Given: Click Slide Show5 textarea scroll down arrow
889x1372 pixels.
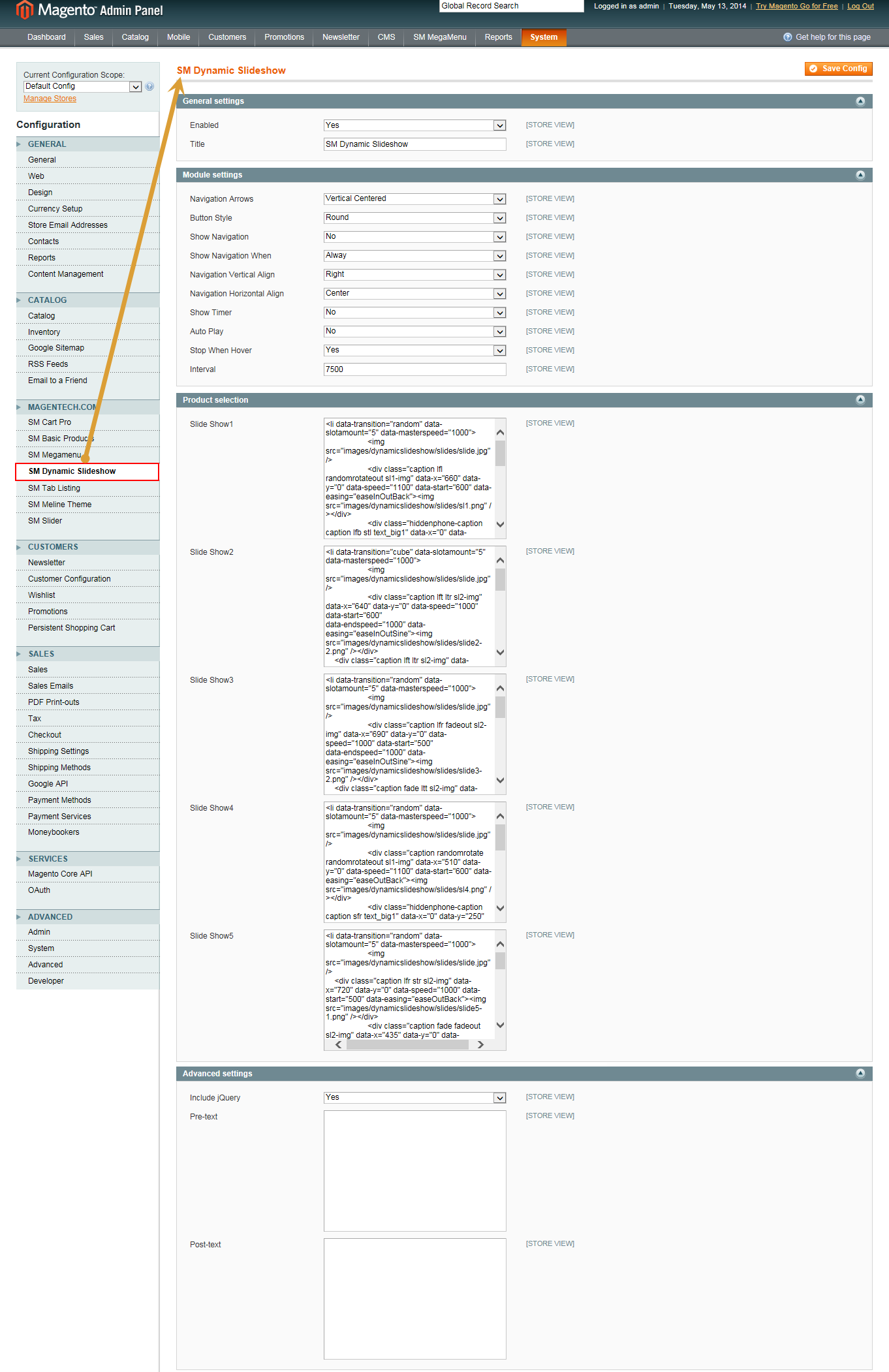Looking at the screenshot, I should tap(500, 1025).
